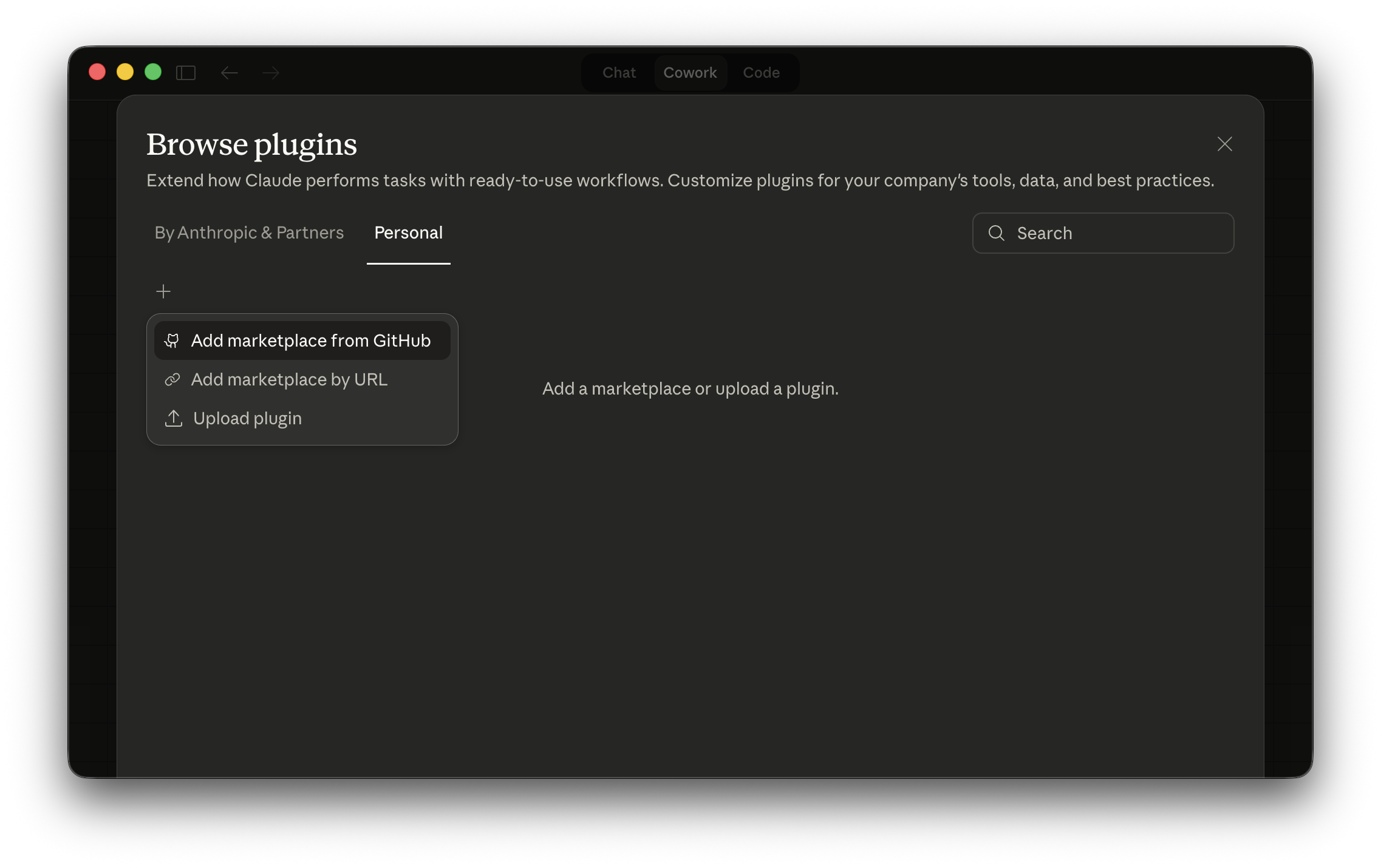1381x868 pixels.
Task: Click the link icon beside Add marketplace by URL
Action: pyautogui.click(x=172, y=379)
